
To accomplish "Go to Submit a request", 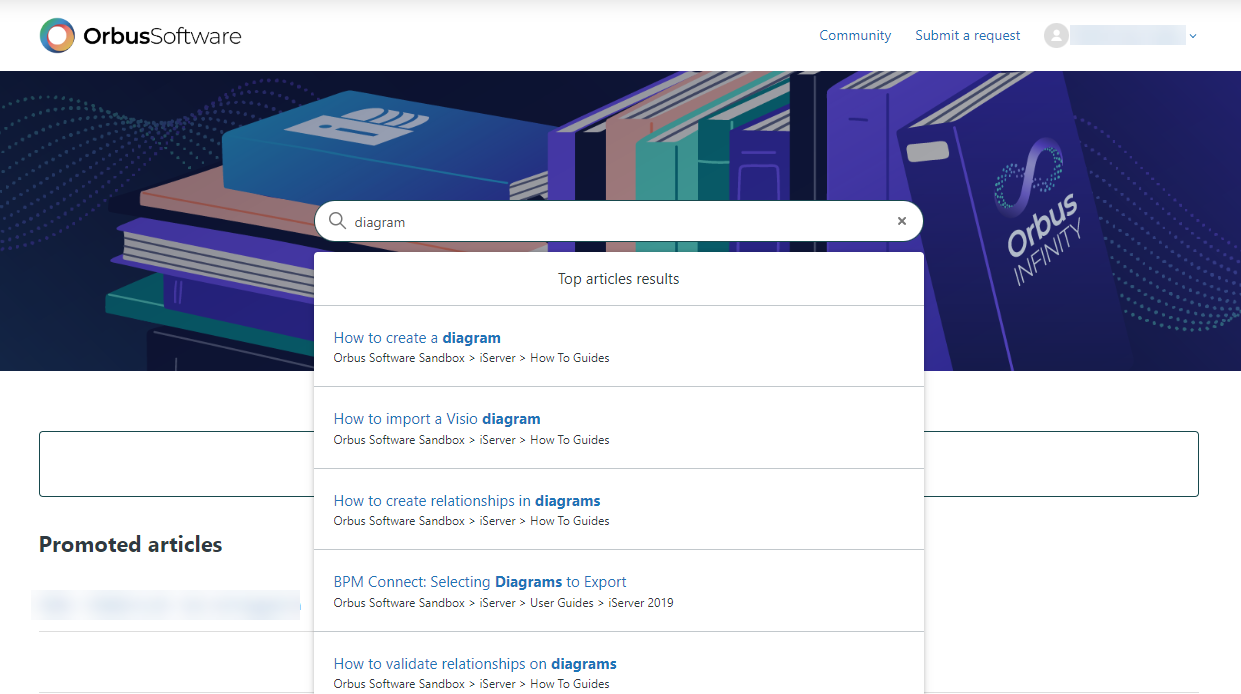I will [x=967, y=36].
